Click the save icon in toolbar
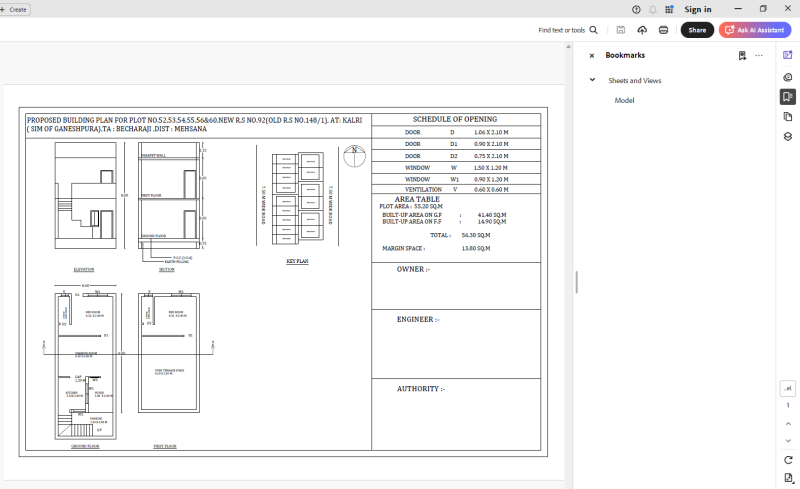This screenshot has width=800, height=489. [621, 30]
